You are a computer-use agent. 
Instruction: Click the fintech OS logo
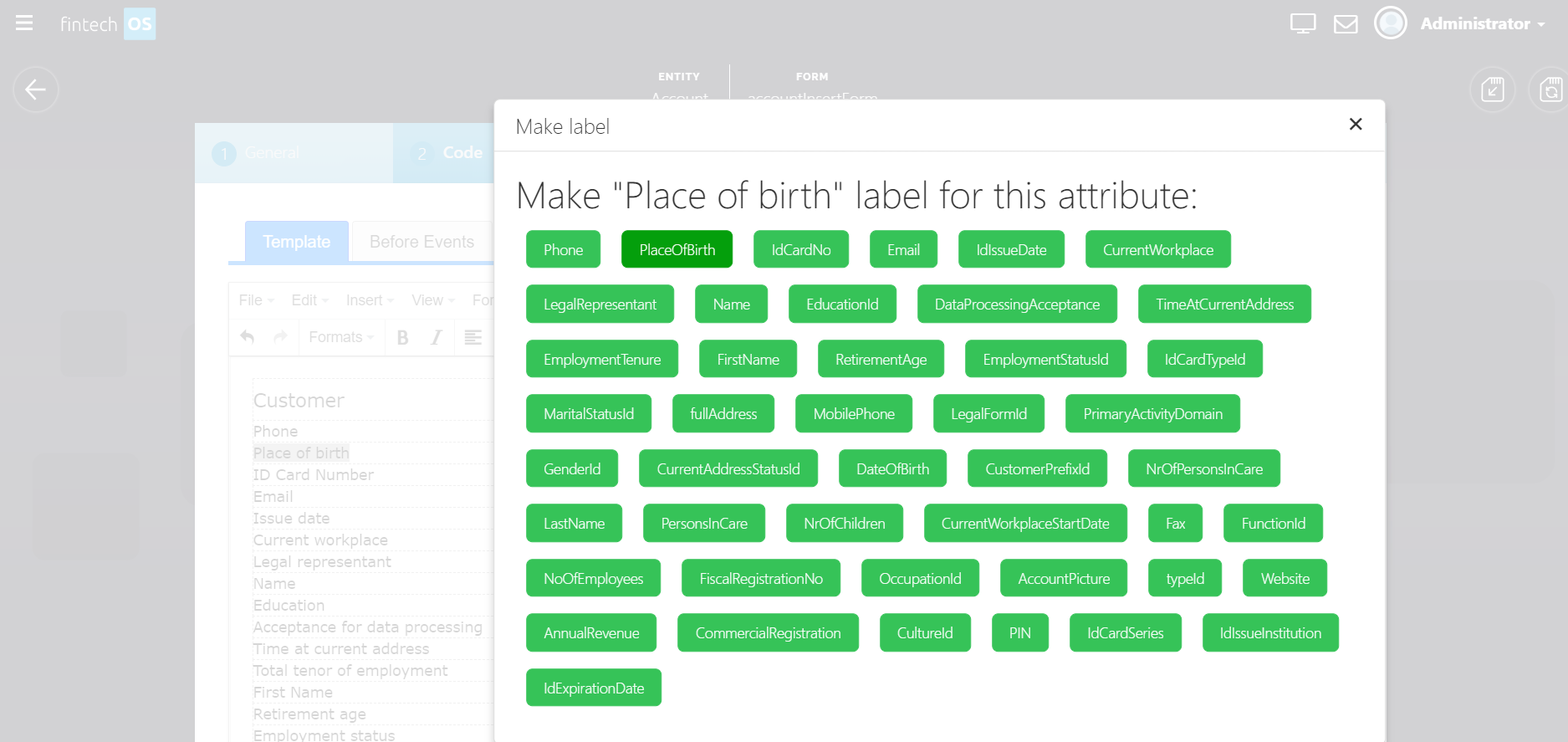coord(107,24)
